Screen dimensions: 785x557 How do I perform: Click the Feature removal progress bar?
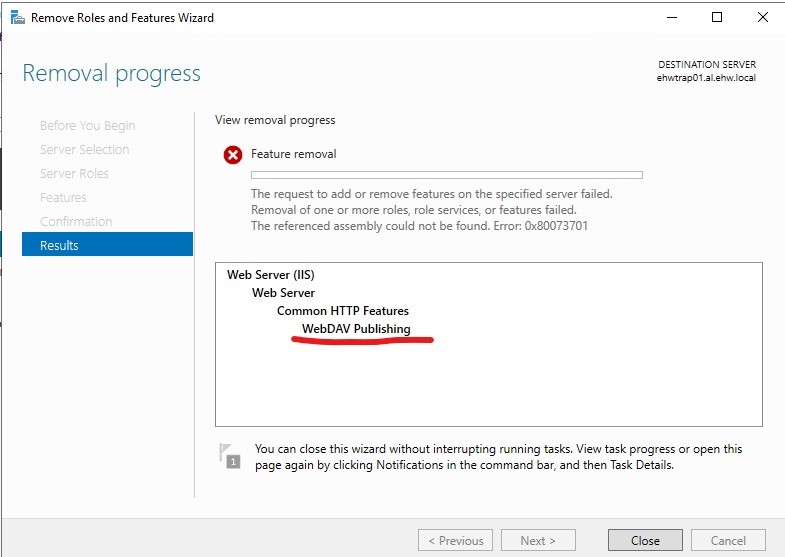pyautogui.click(x=447, y=175)
